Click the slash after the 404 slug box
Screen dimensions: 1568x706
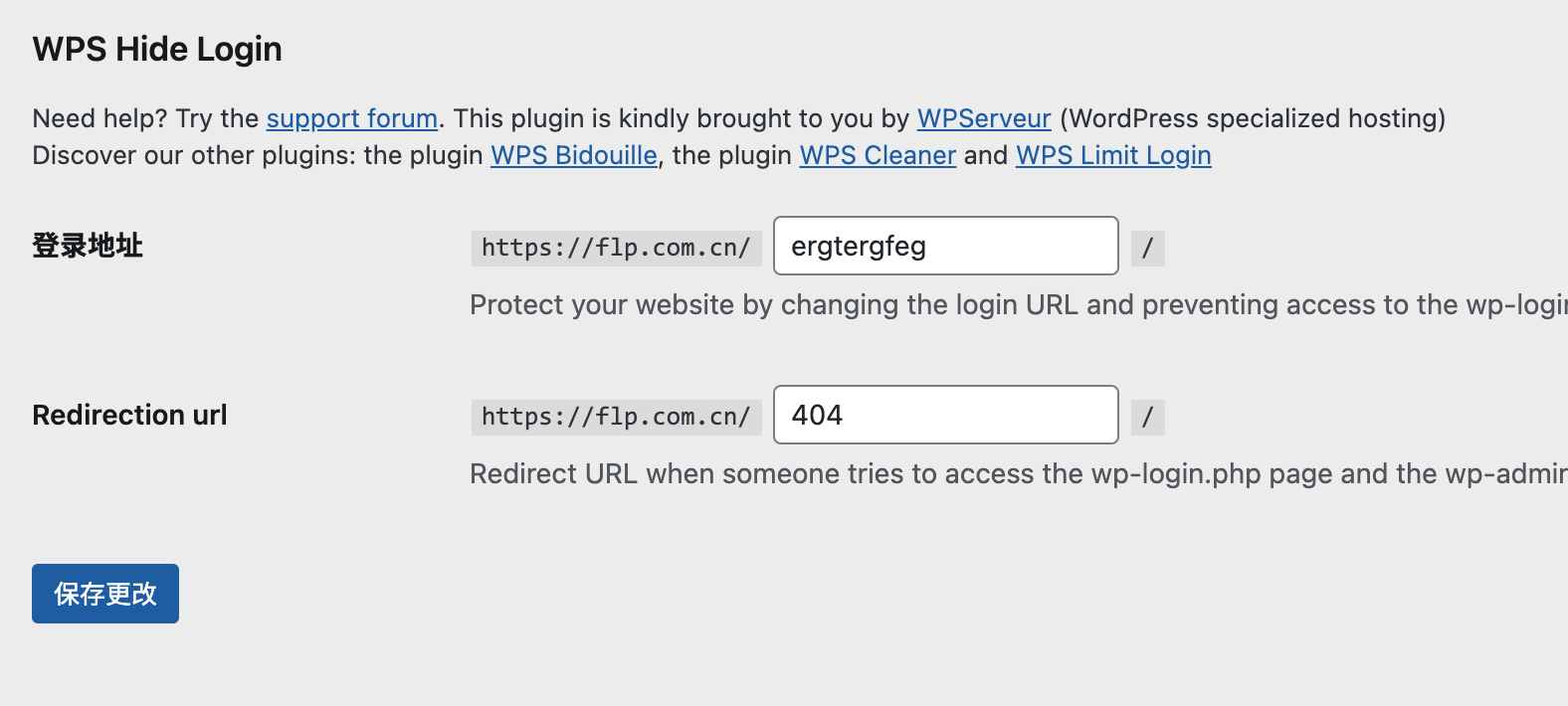click(x=1147, y=417)
